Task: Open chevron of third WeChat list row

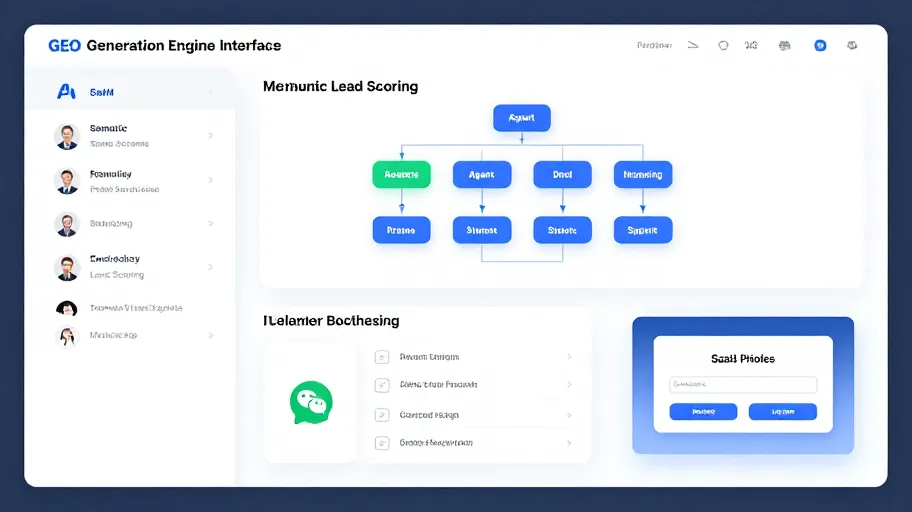Action: [x=569, y=415]
